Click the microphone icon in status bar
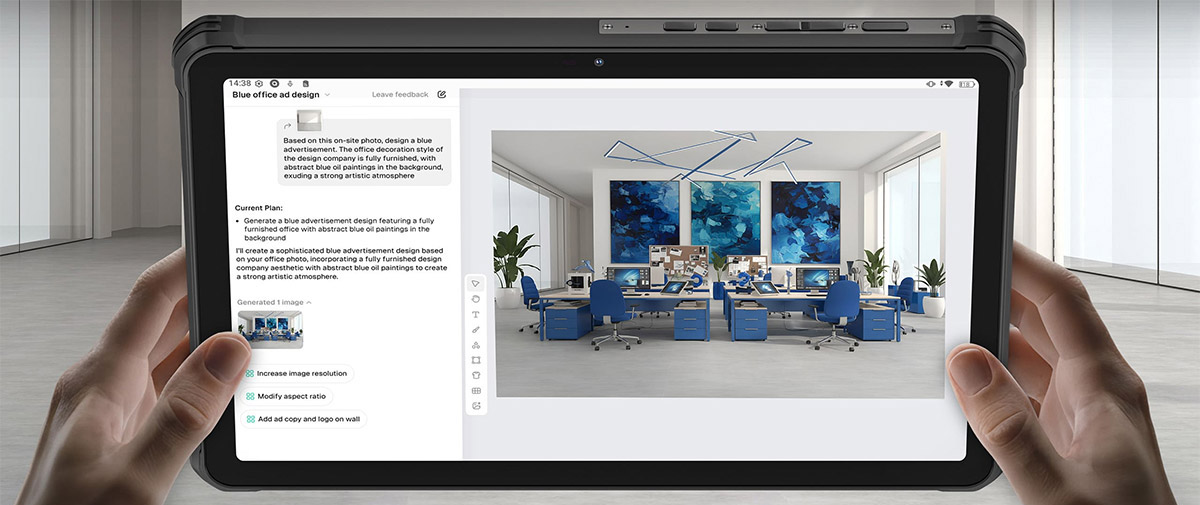1200x505 pixels. [290, 83]
